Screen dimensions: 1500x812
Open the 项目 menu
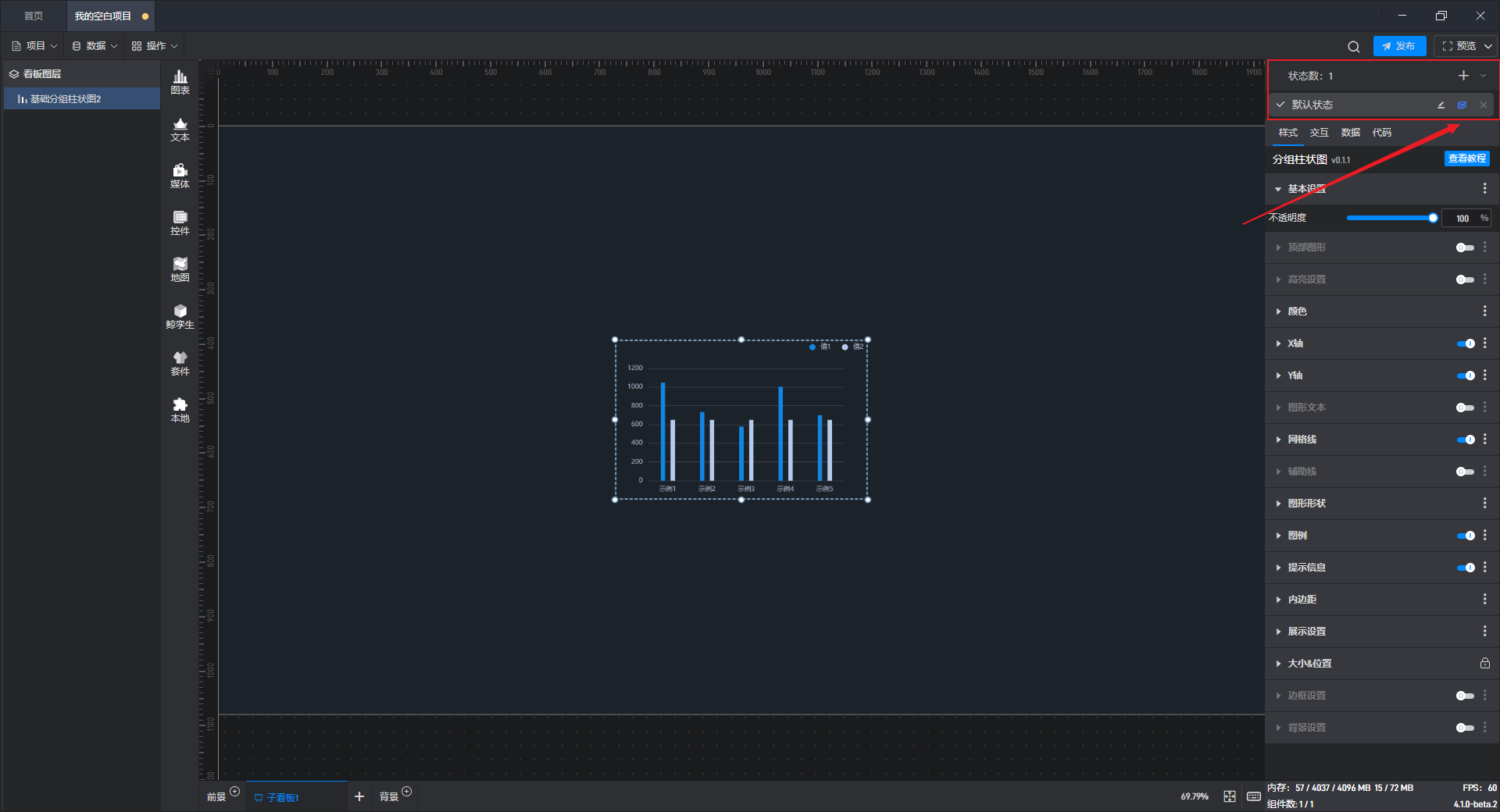[x=34, y=46]
